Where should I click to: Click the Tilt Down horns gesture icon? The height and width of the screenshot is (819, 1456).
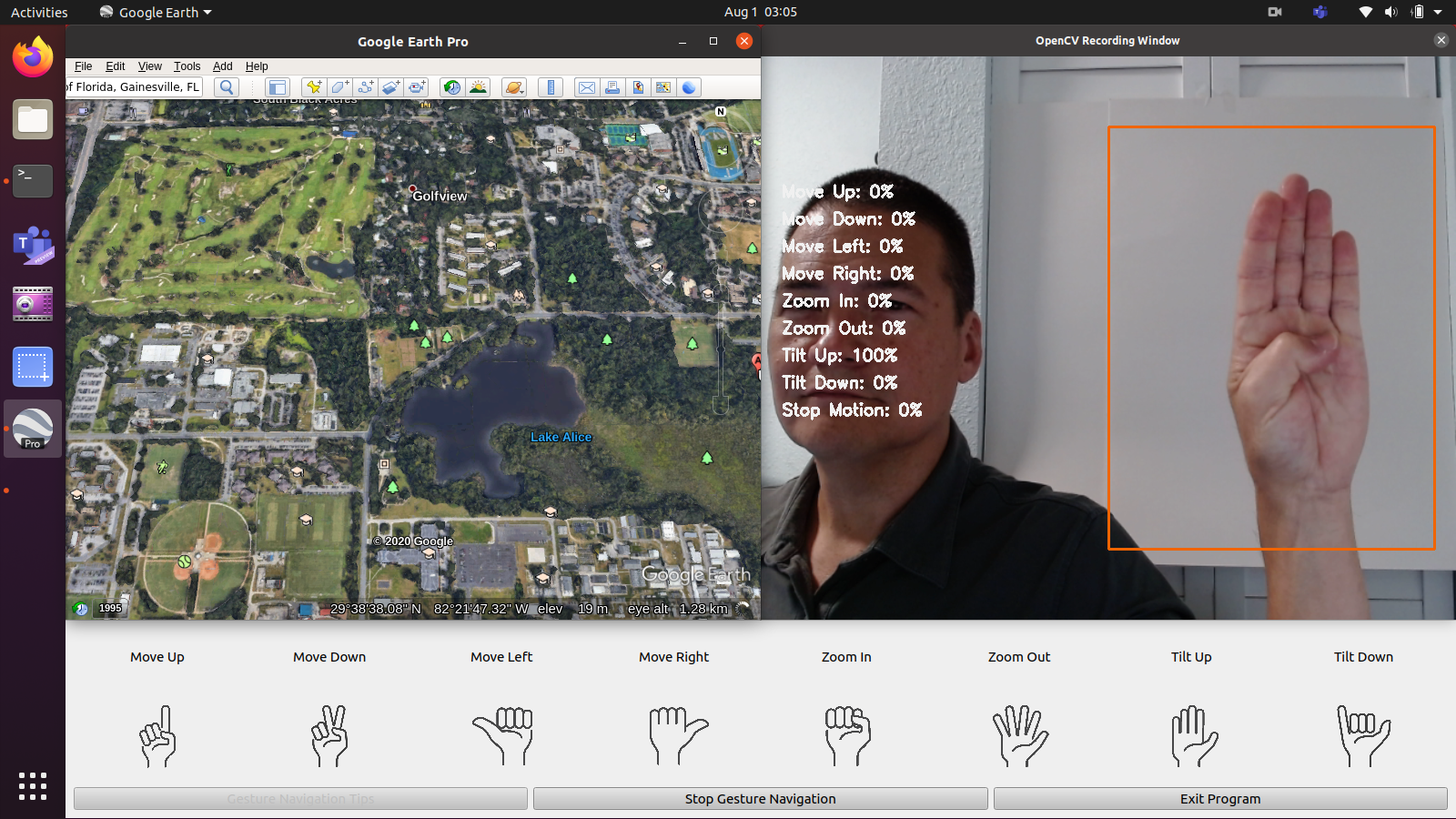coord(1363,735)
